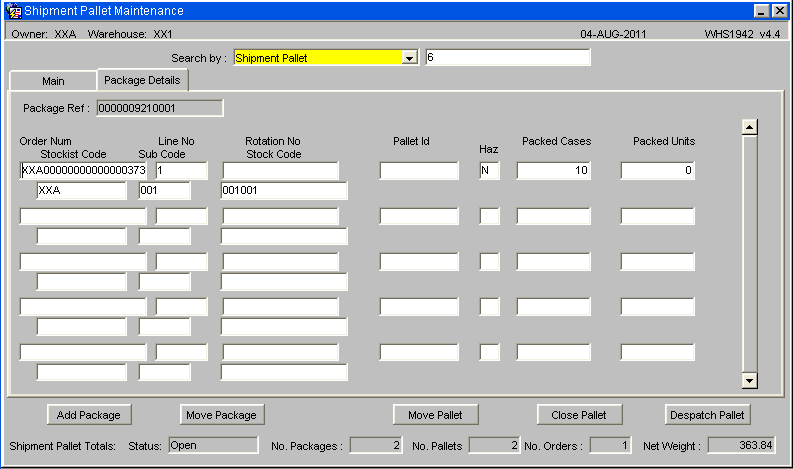Viewport: 793px width, 469px height.
Task: Click the WHS1942 v4.4 version text
Action: pyautogui.click(x=742, y=34)
